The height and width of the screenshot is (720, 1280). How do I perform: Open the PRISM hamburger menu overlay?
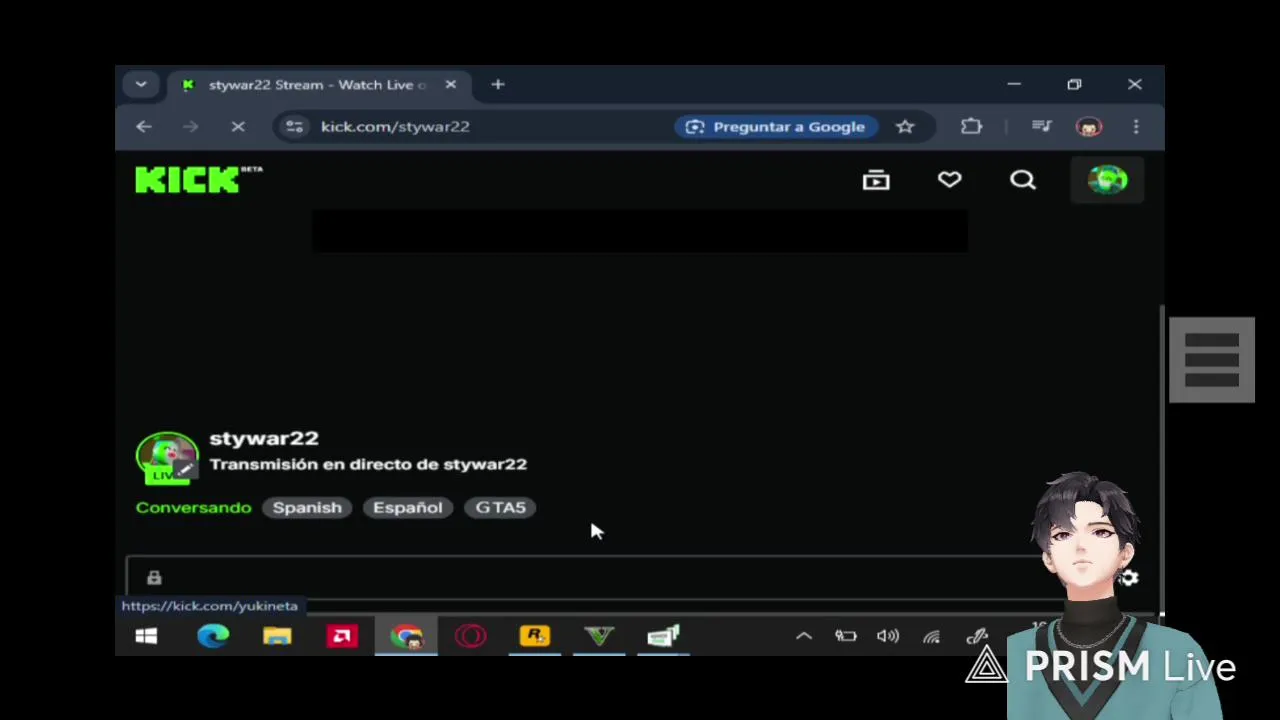tap(1212, 360)
